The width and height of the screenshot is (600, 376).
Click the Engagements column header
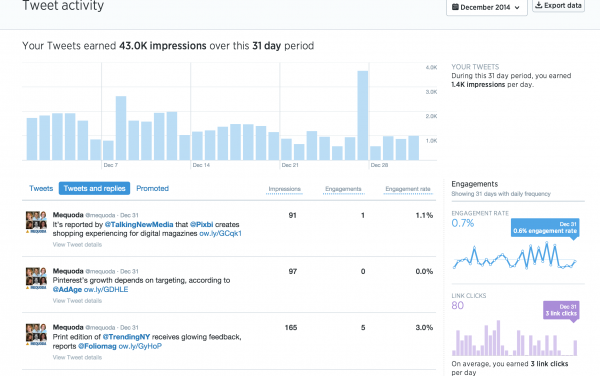pyautogui.click(x=343, y=189)
